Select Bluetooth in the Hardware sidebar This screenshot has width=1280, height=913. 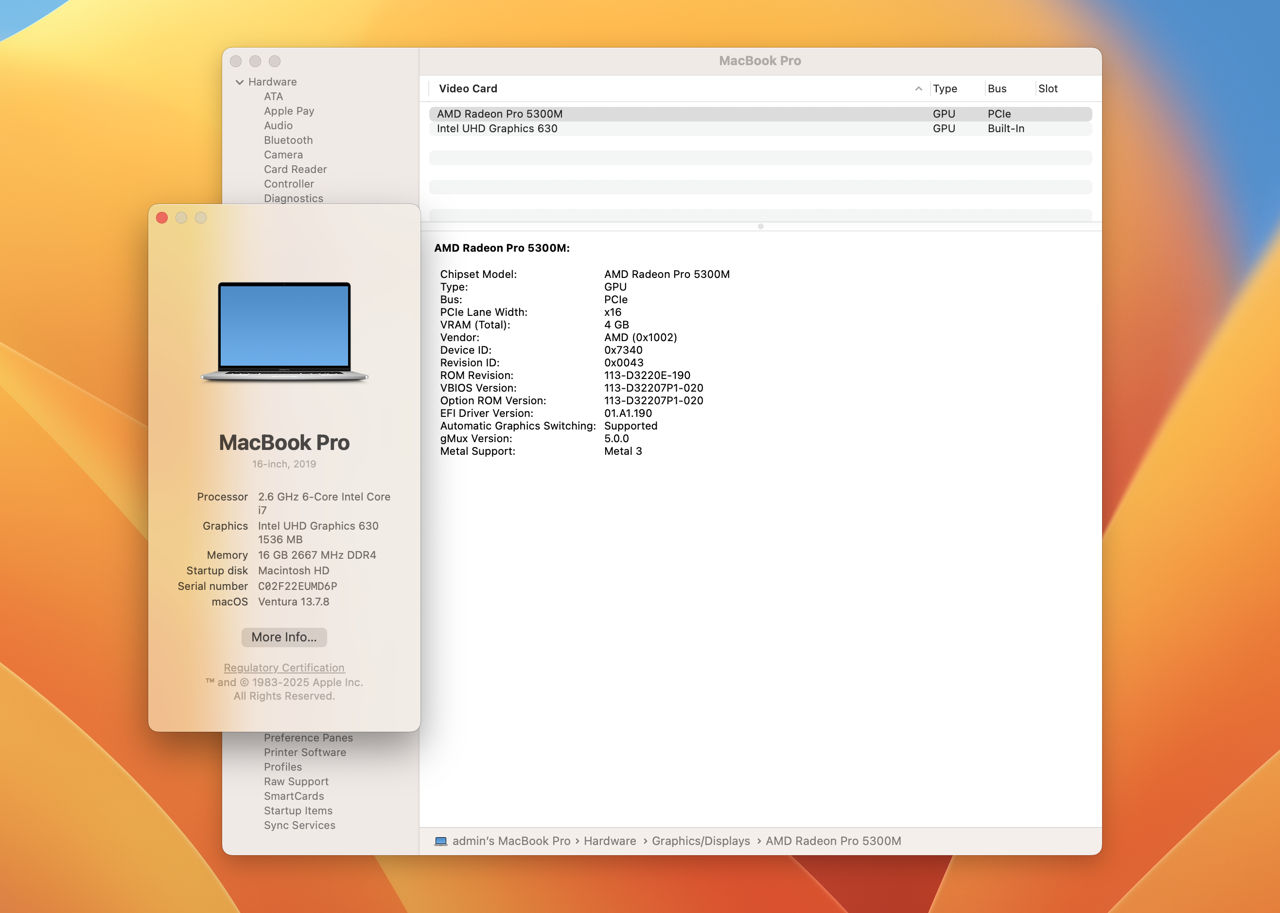point(288,140)
